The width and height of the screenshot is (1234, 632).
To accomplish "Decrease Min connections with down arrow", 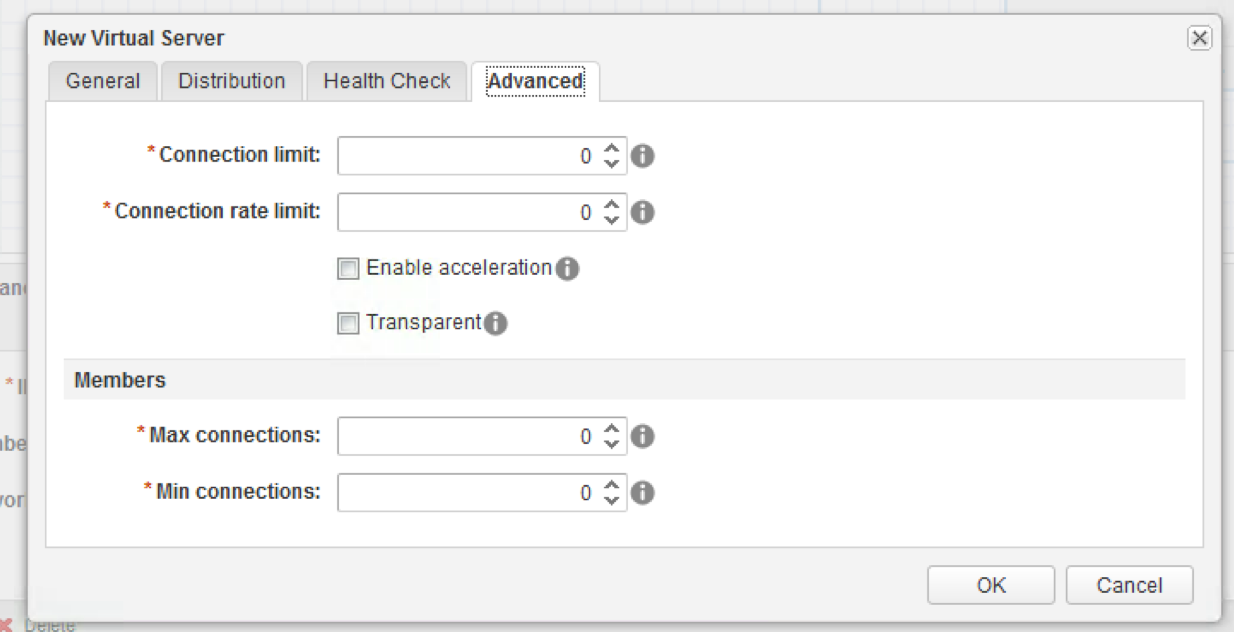I will tap(612, 501).
